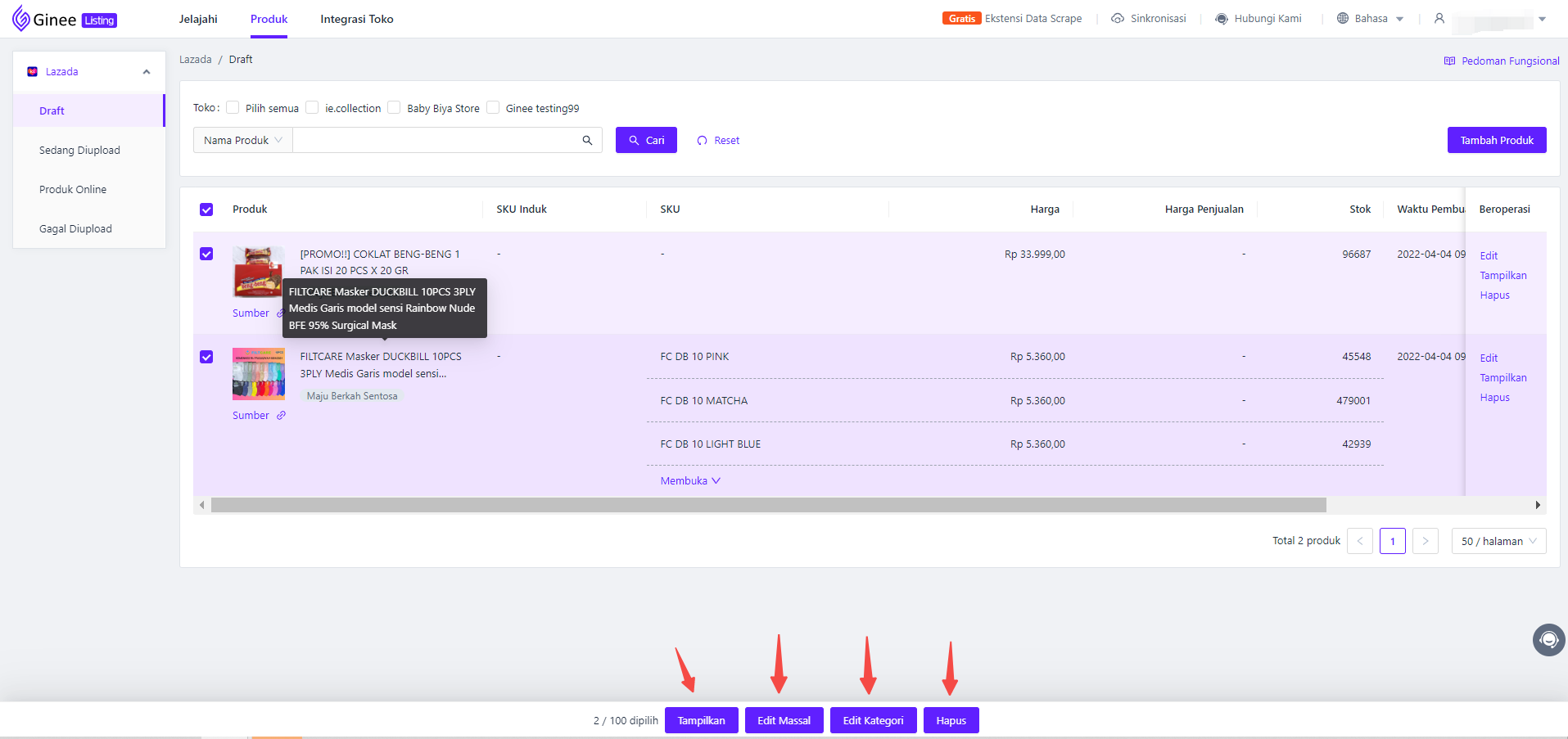Click the bulk Tampilkan button in bottom bar
The height and width of the screenshot is (739, 1568).
pos(701,720)
